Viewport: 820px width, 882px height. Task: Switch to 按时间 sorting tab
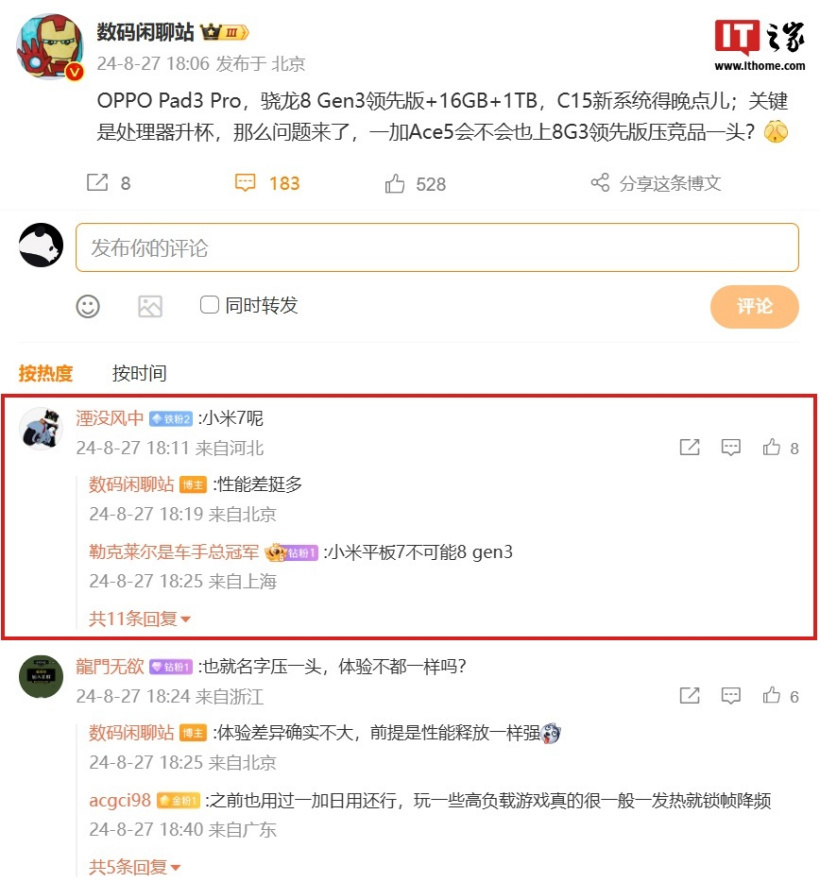click(x=139, y=373)
